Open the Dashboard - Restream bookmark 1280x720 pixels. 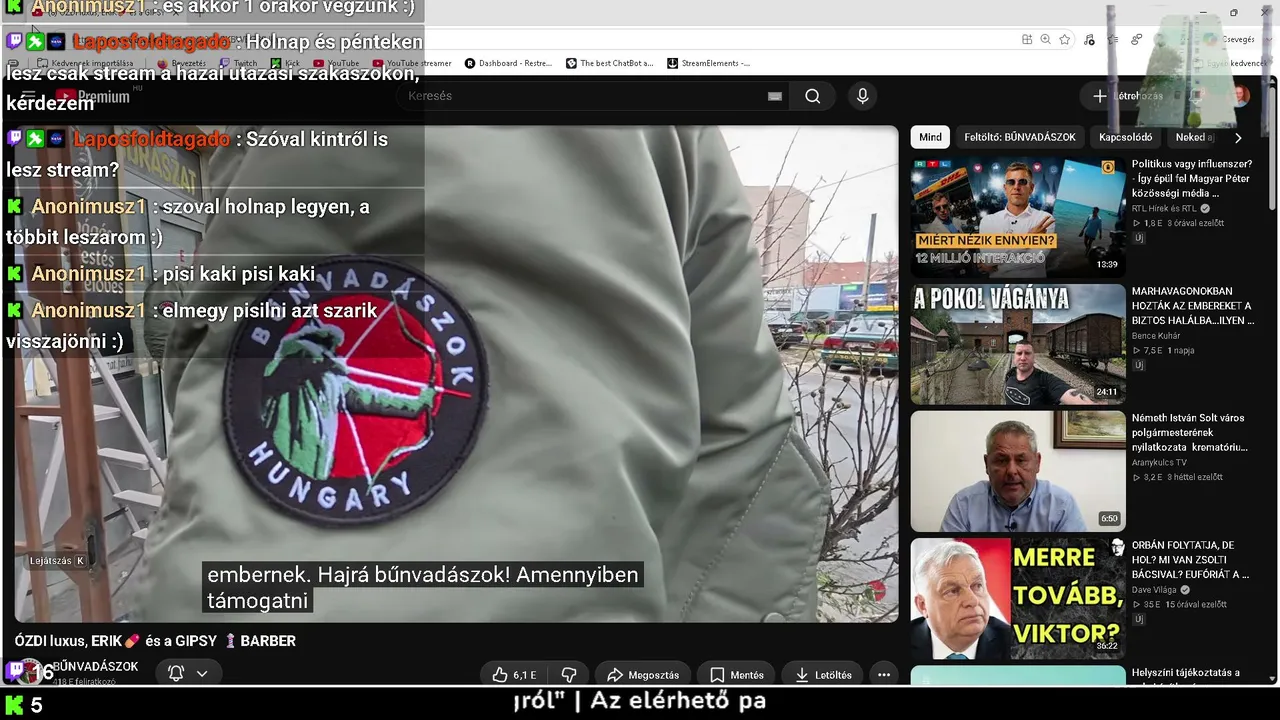[x=509, y=63]
